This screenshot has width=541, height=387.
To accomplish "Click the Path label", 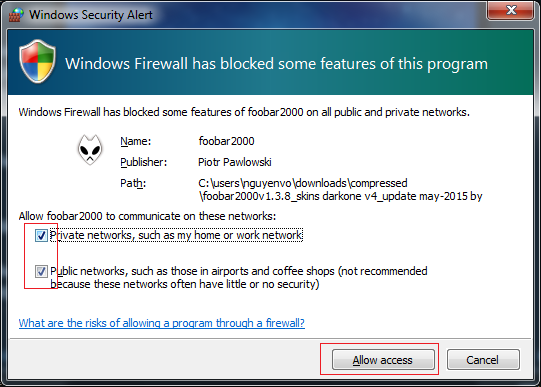I will point(133,183).
